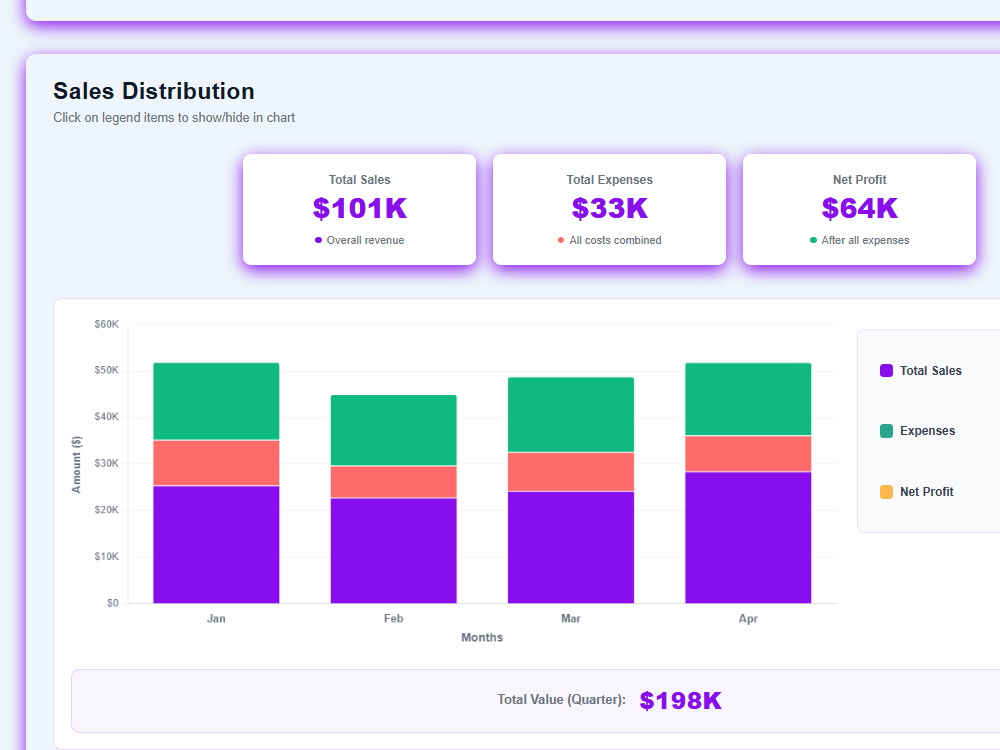The width and height of the screenshot is (1000, 750).
Task: Toggle Net Profit legend item
Action: 917,492
